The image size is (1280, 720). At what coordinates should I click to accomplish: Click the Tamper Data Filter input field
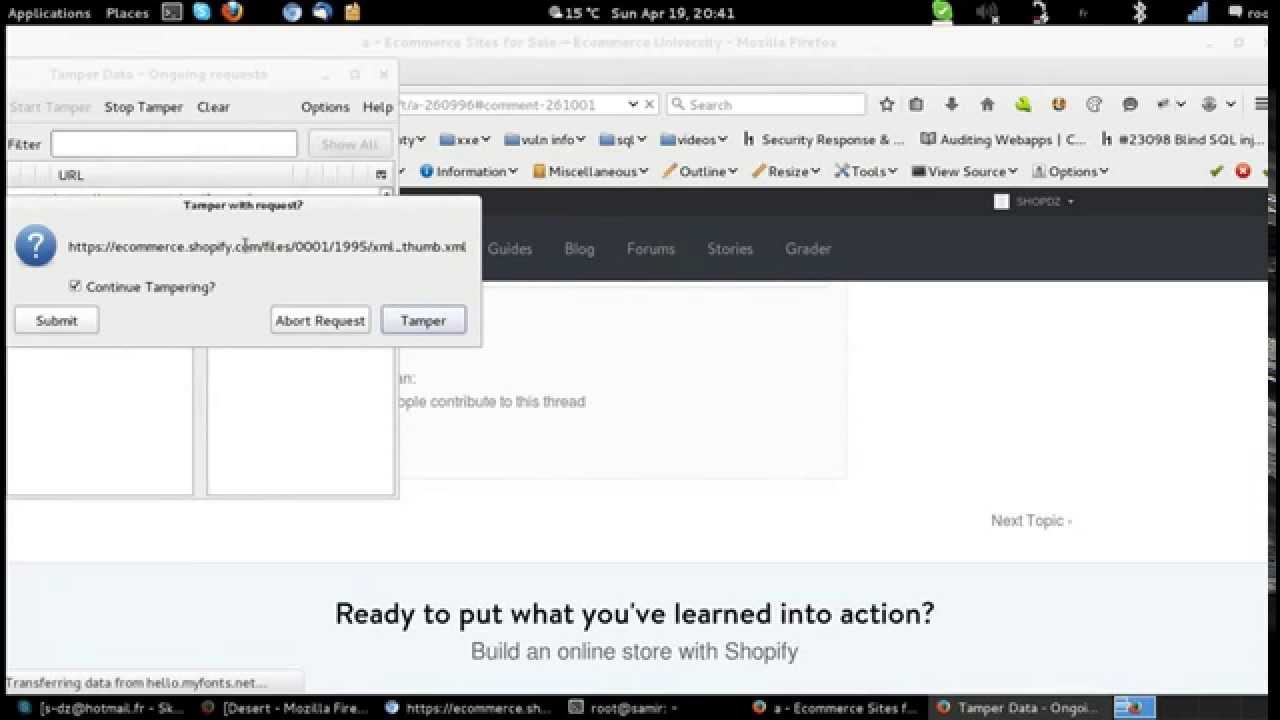[x=174, y=144]
